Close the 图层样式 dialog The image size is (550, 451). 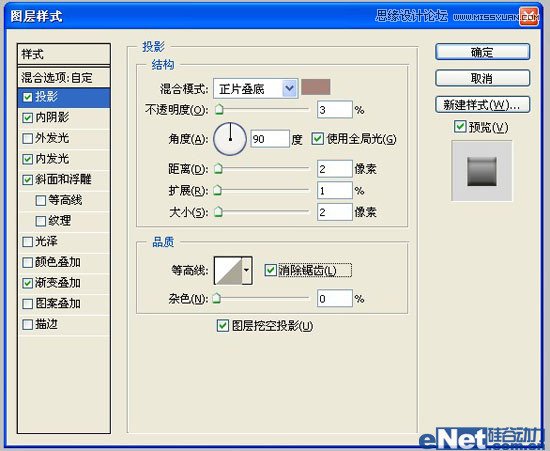coord(529,16)
